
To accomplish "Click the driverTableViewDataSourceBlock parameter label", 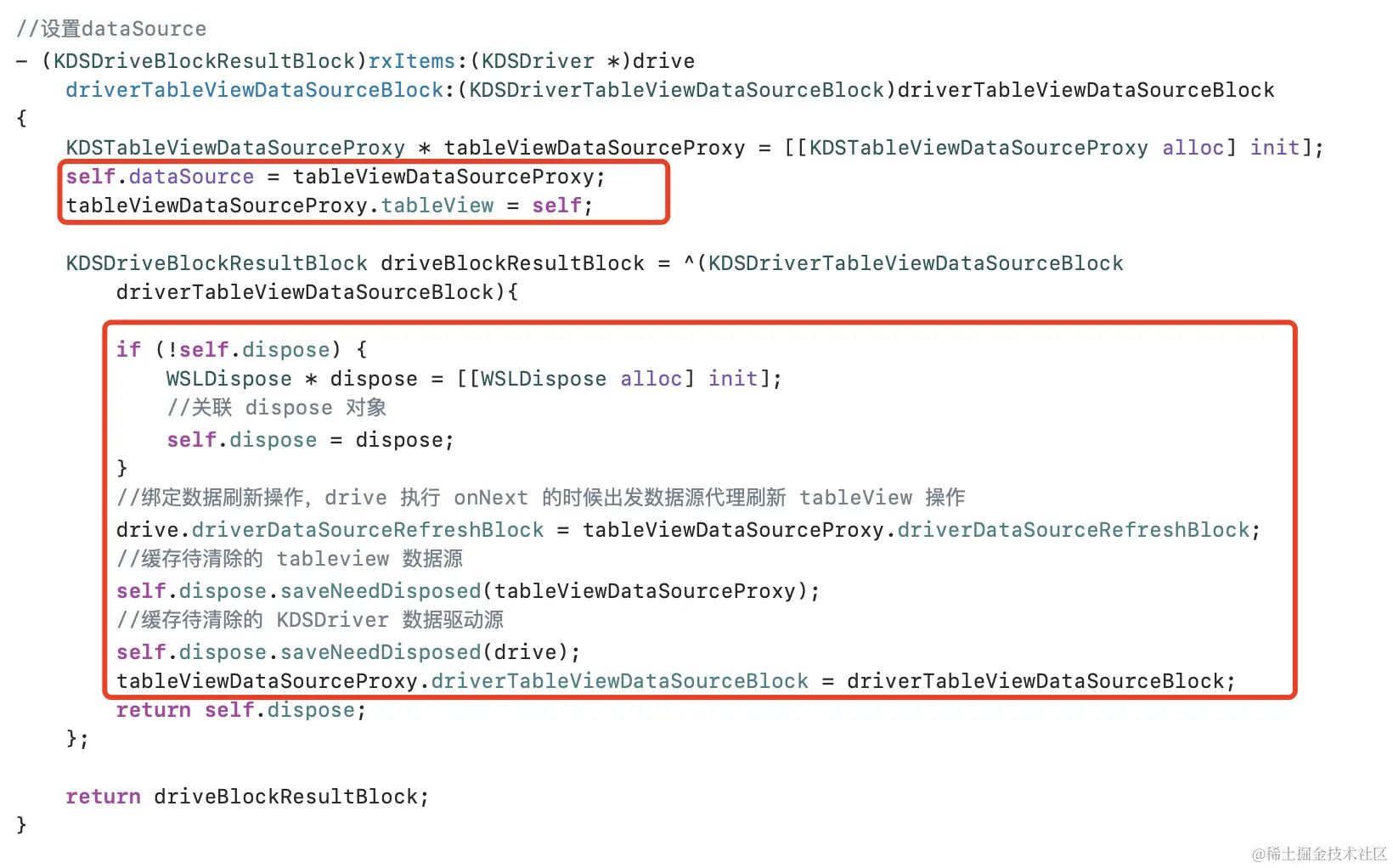I will click(255, 90).
